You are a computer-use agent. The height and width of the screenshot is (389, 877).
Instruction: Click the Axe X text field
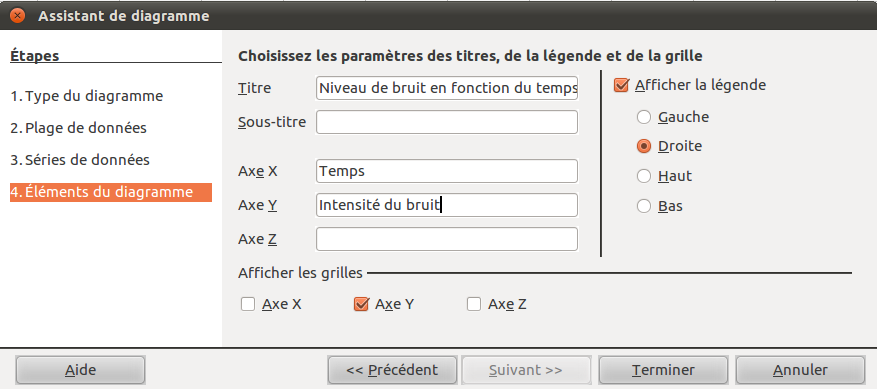pos(447,171)
